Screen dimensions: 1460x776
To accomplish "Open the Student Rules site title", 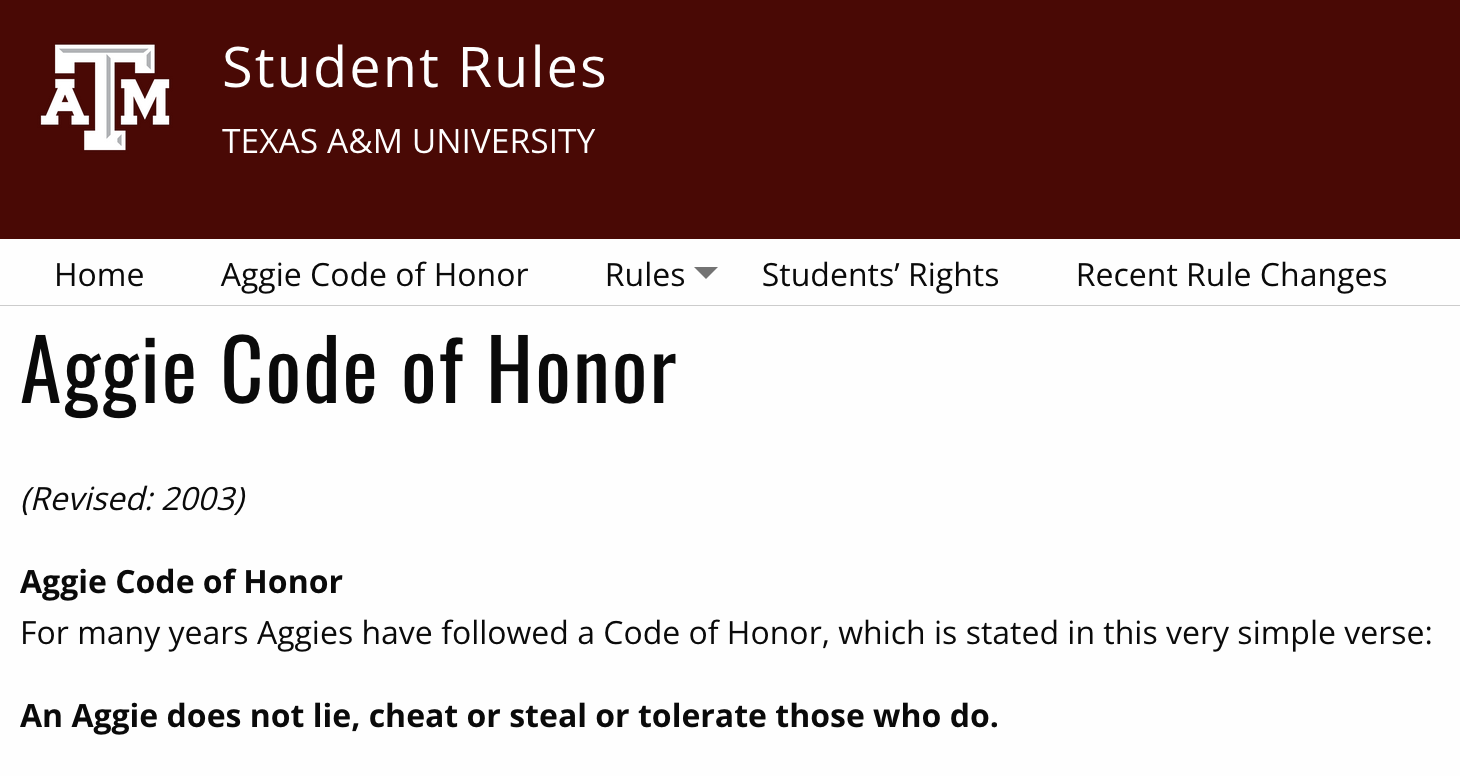I will 413,68.
